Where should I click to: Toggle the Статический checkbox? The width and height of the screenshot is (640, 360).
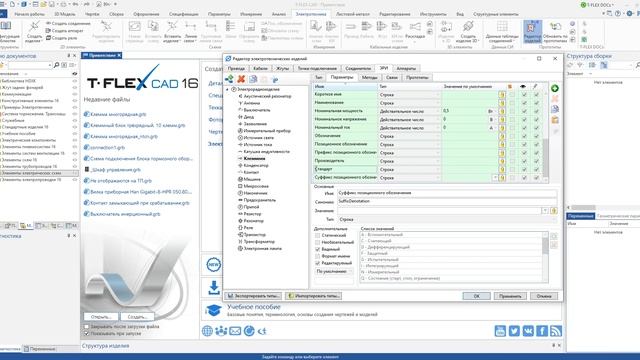[x=318, y=236]
